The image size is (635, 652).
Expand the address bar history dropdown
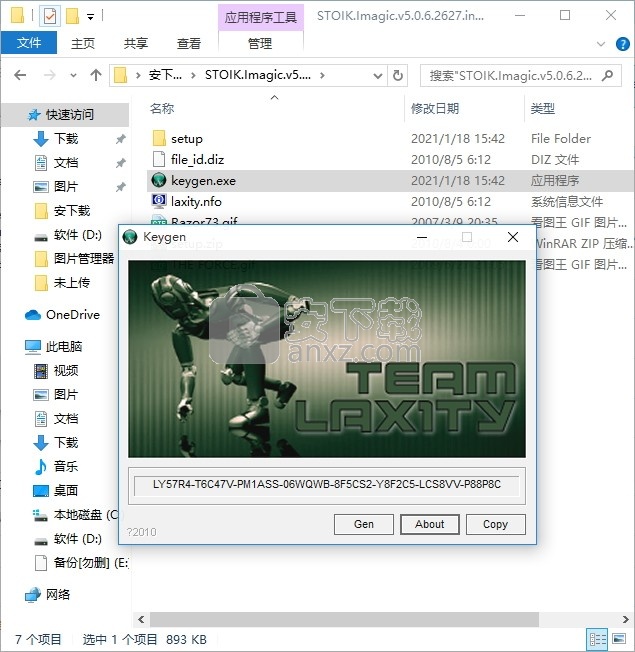click(x=378, y=76)
